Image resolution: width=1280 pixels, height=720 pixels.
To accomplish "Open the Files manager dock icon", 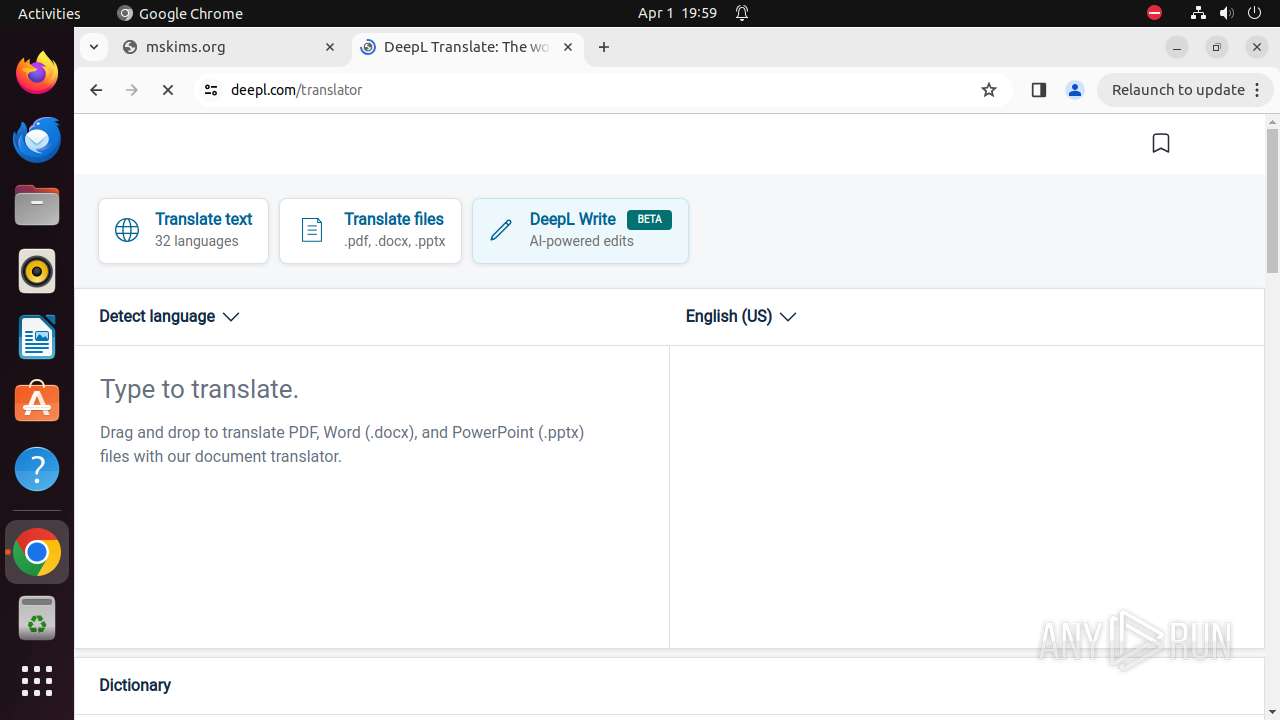I will tap(37, 205).
